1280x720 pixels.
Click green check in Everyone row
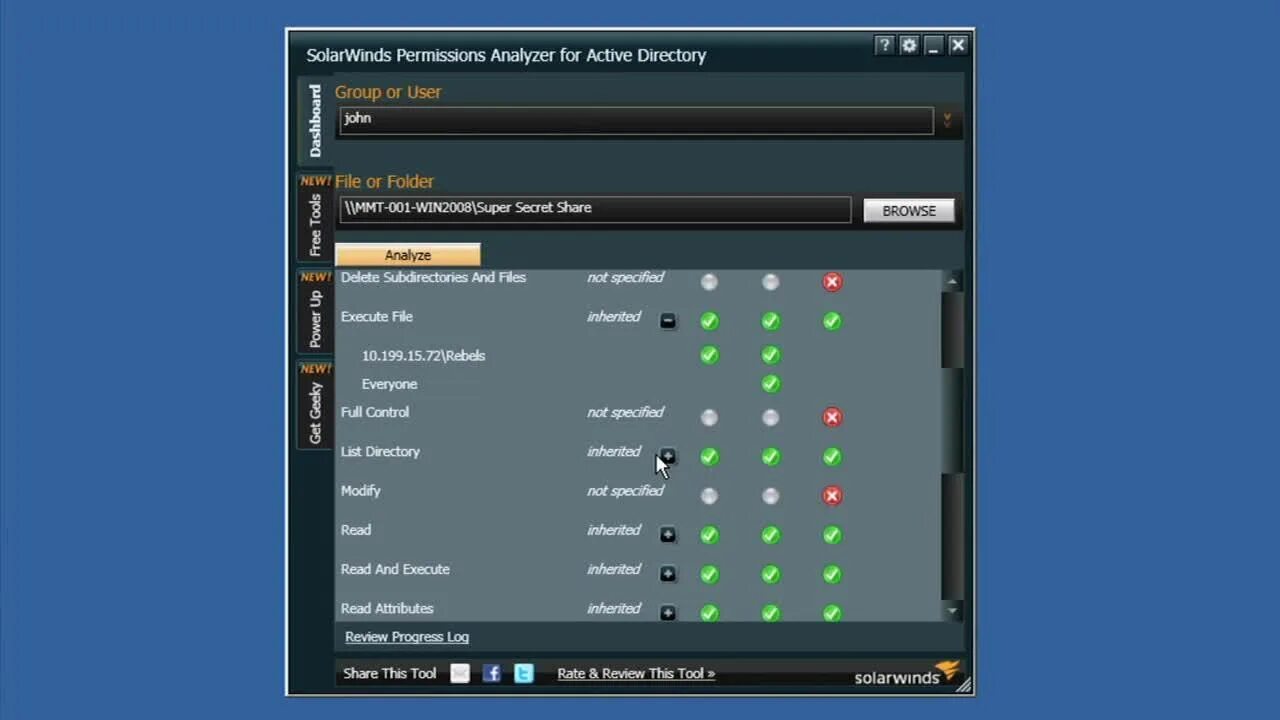click(x=770, y=383)
